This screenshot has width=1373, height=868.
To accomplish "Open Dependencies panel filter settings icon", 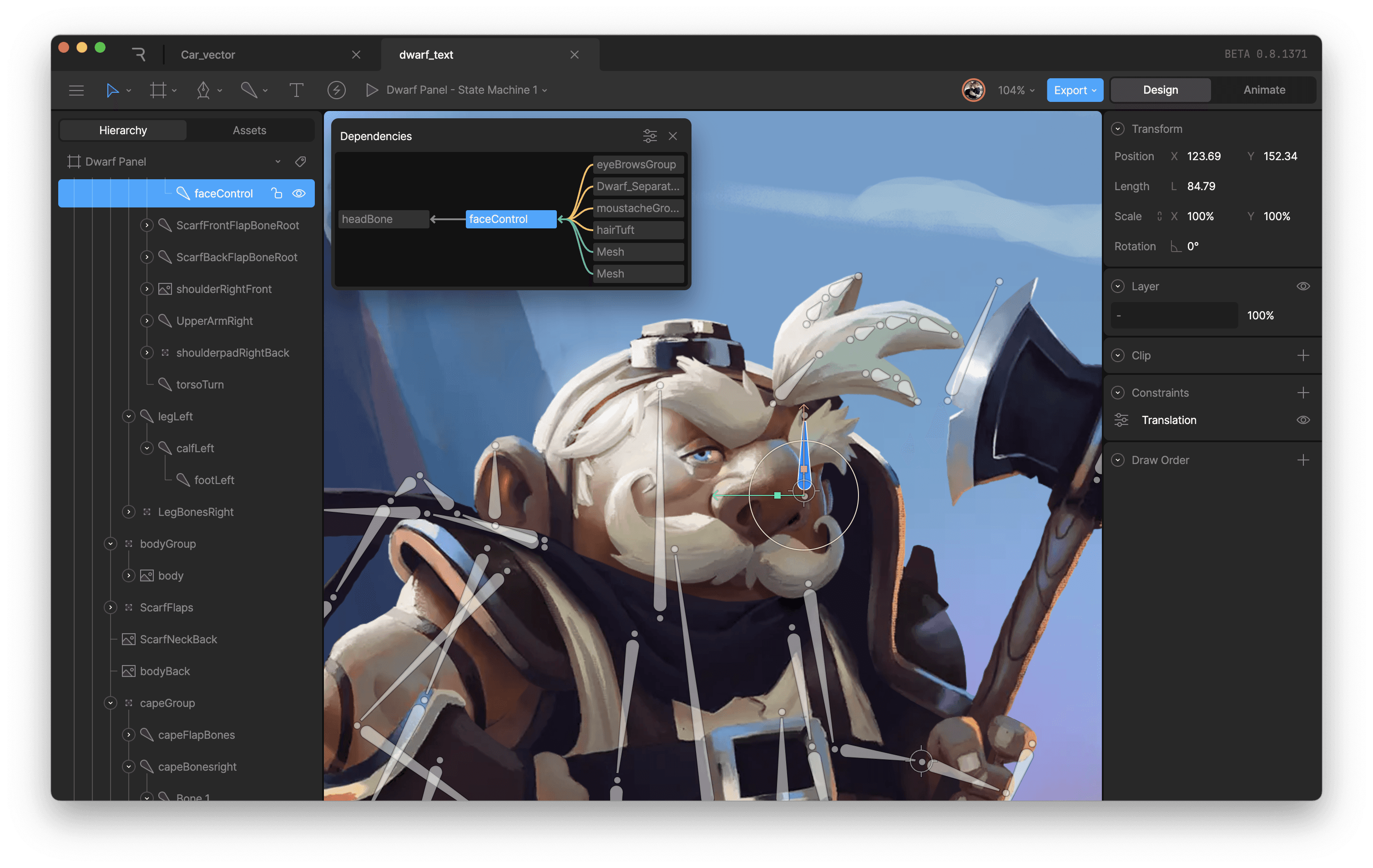I will tap(650, 136).
